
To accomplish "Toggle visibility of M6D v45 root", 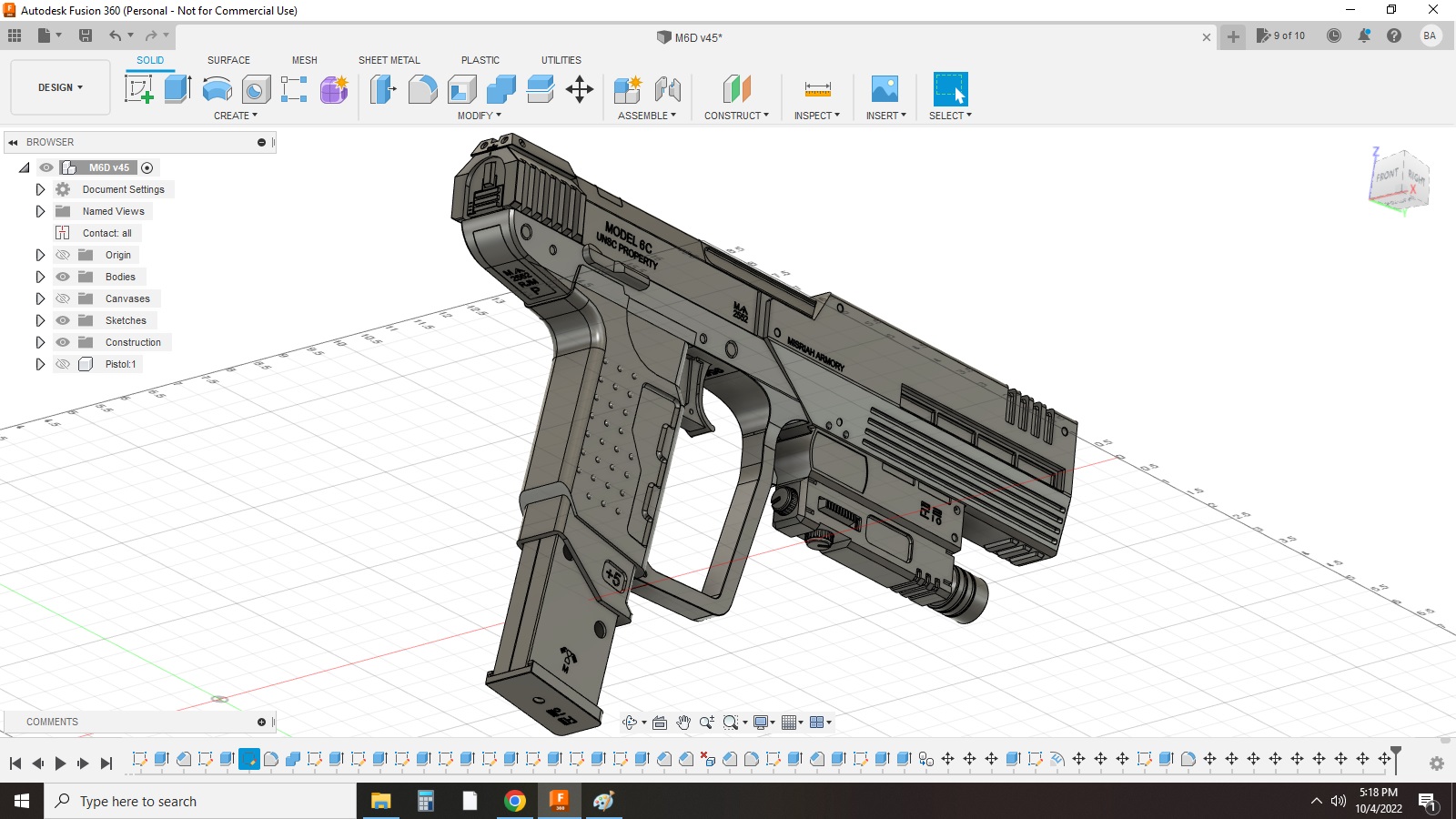I will pos(46,167).
